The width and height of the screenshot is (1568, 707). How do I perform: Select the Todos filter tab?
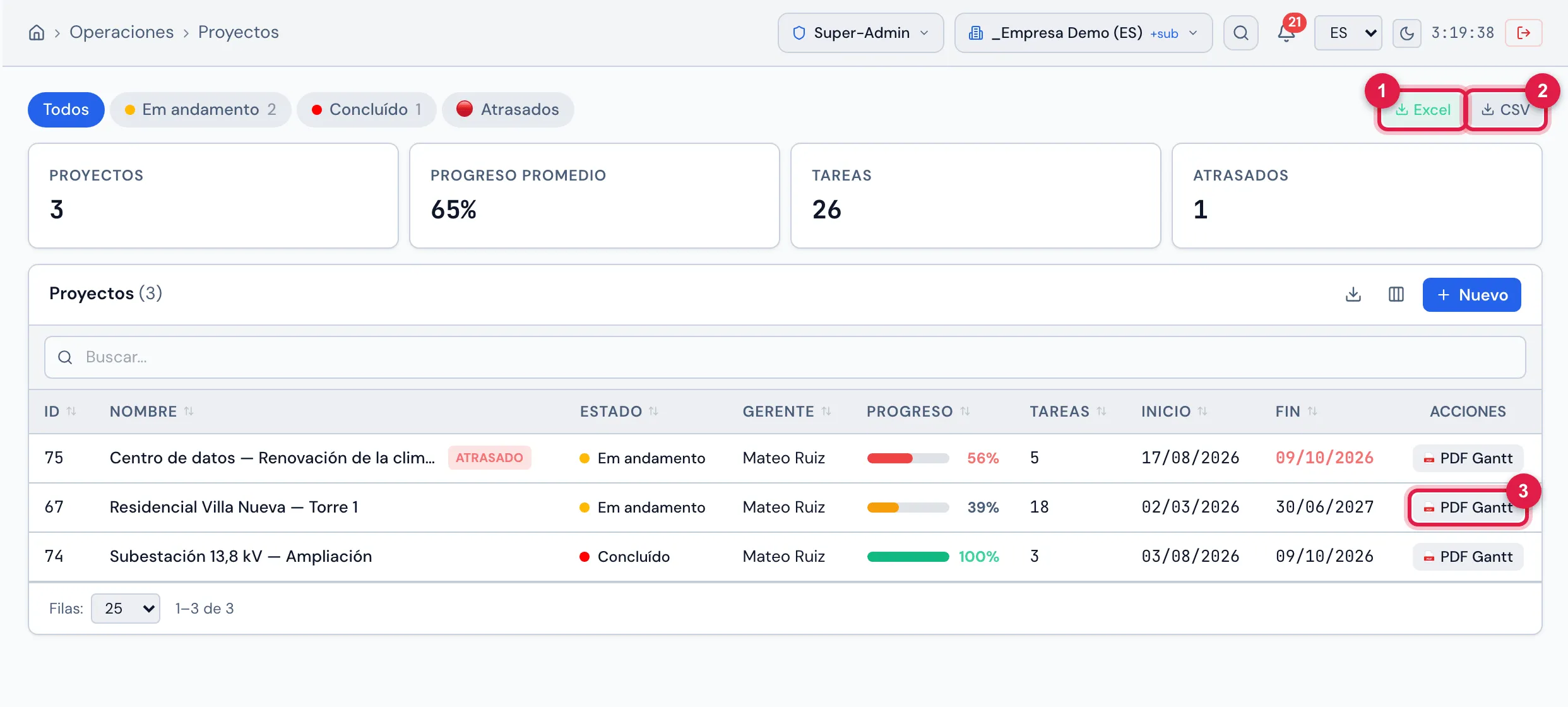point(66,110)
